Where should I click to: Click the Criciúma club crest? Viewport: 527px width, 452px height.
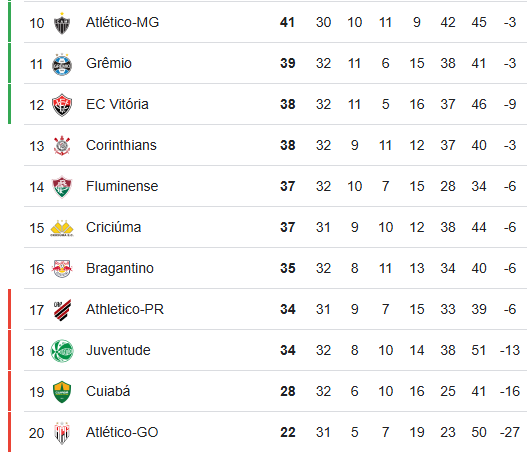coord(62,228)
